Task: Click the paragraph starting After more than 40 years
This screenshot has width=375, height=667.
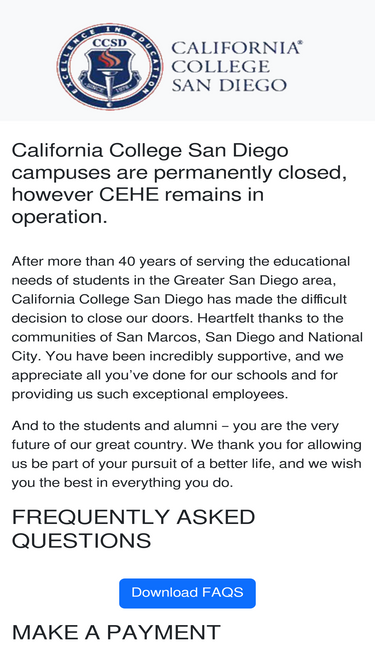Action: (187, 328)
